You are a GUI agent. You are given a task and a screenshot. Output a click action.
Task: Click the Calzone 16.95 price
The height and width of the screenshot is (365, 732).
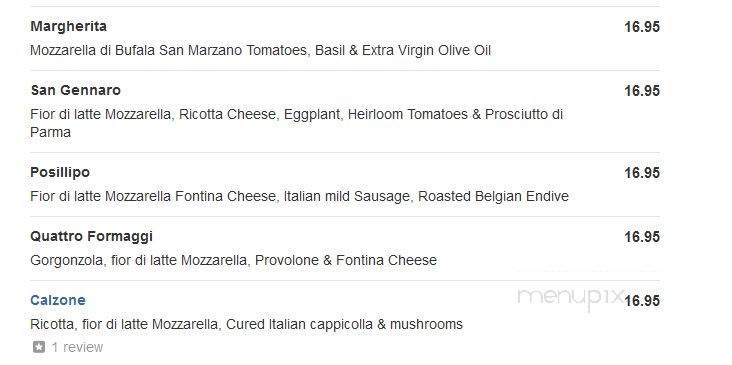point(642,301)
